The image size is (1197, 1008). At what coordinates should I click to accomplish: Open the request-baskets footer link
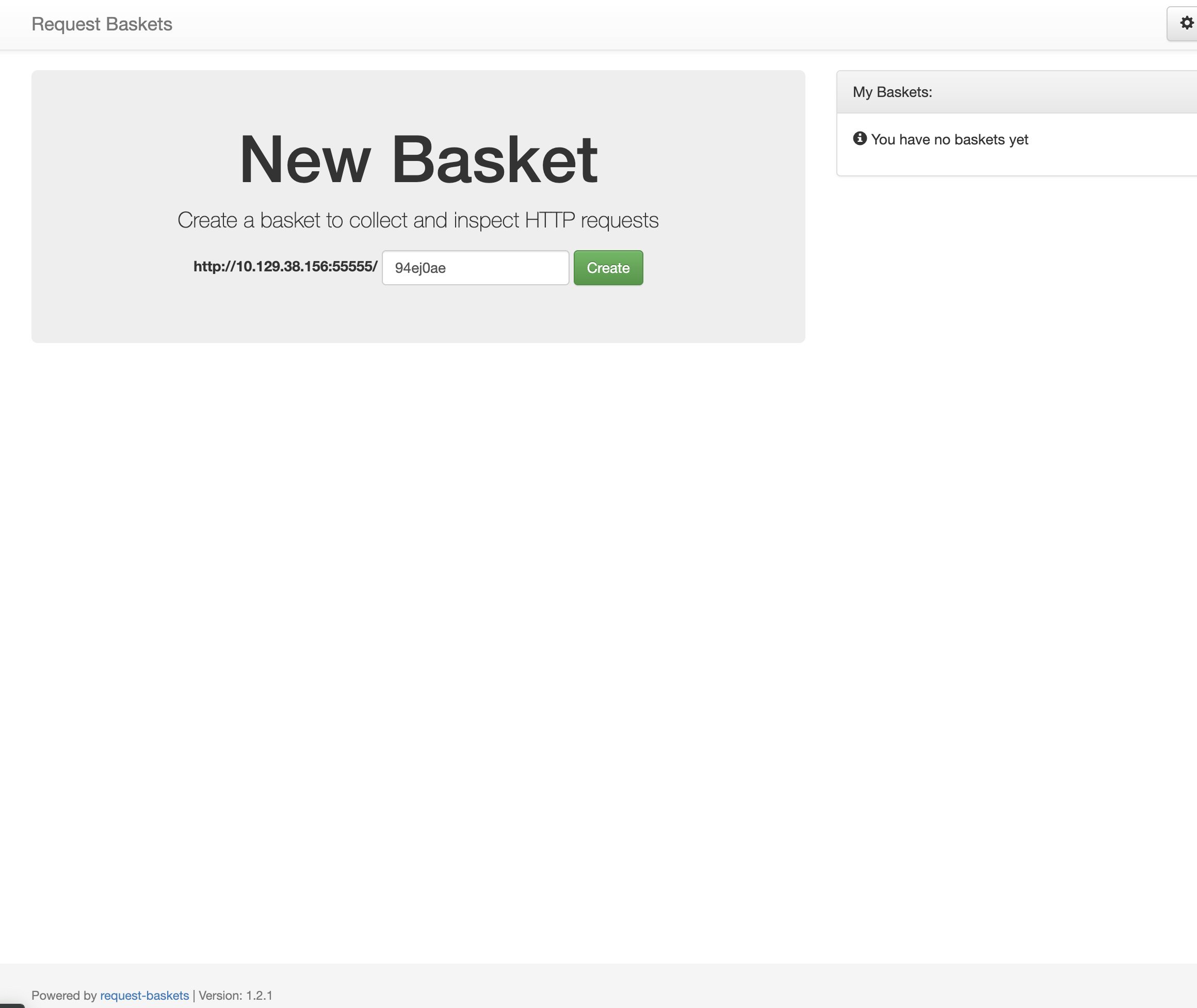point(144,995)
